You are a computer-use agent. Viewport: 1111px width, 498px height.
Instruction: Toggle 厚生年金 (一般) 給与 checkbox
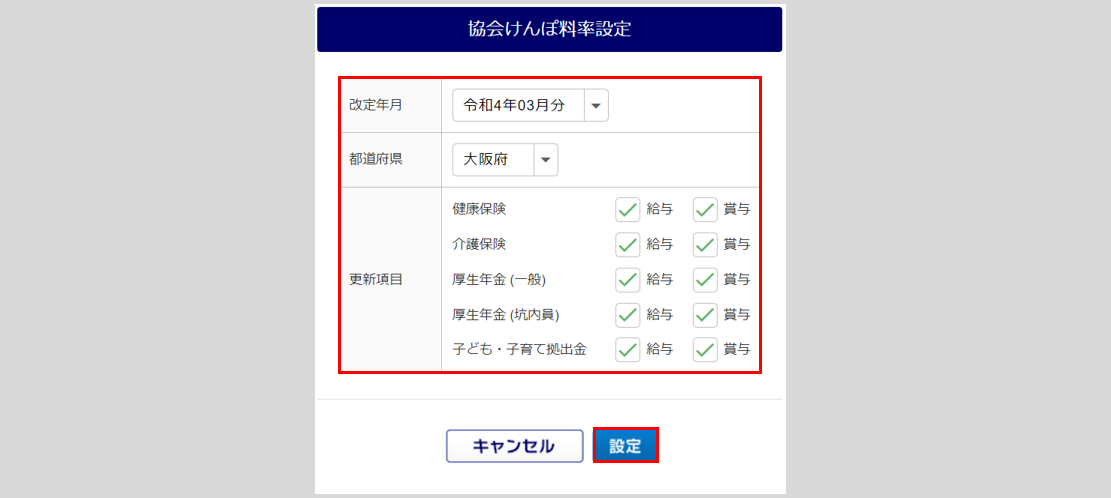coord(628,279)
